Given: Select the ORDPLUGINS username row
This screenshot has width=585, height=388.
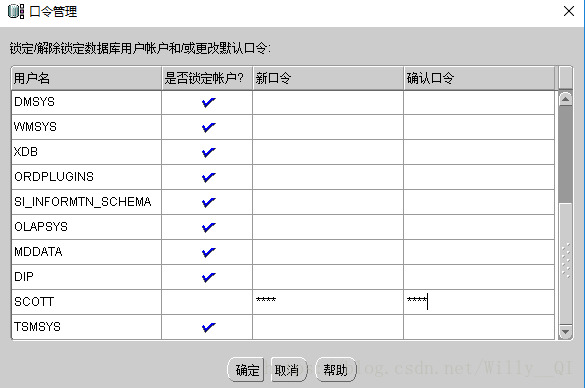Looking at the screenshot, I should [87, 177].
